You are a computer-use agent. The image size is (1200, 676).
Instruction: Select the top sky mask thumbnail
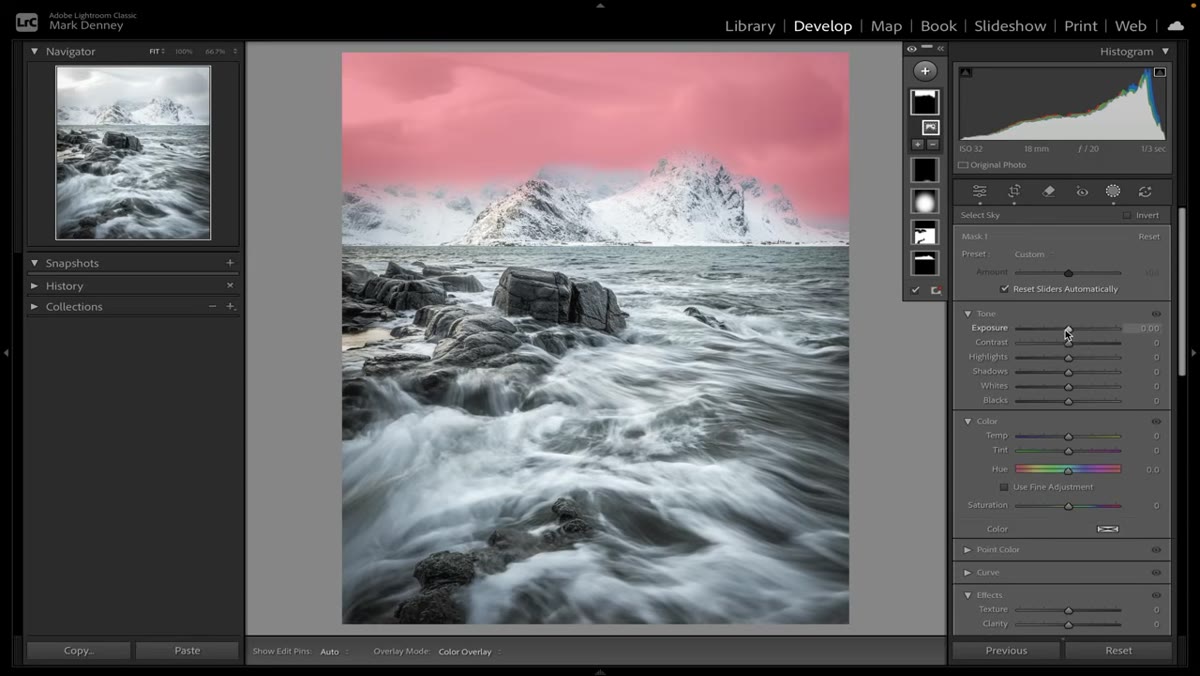coord(925,102)
